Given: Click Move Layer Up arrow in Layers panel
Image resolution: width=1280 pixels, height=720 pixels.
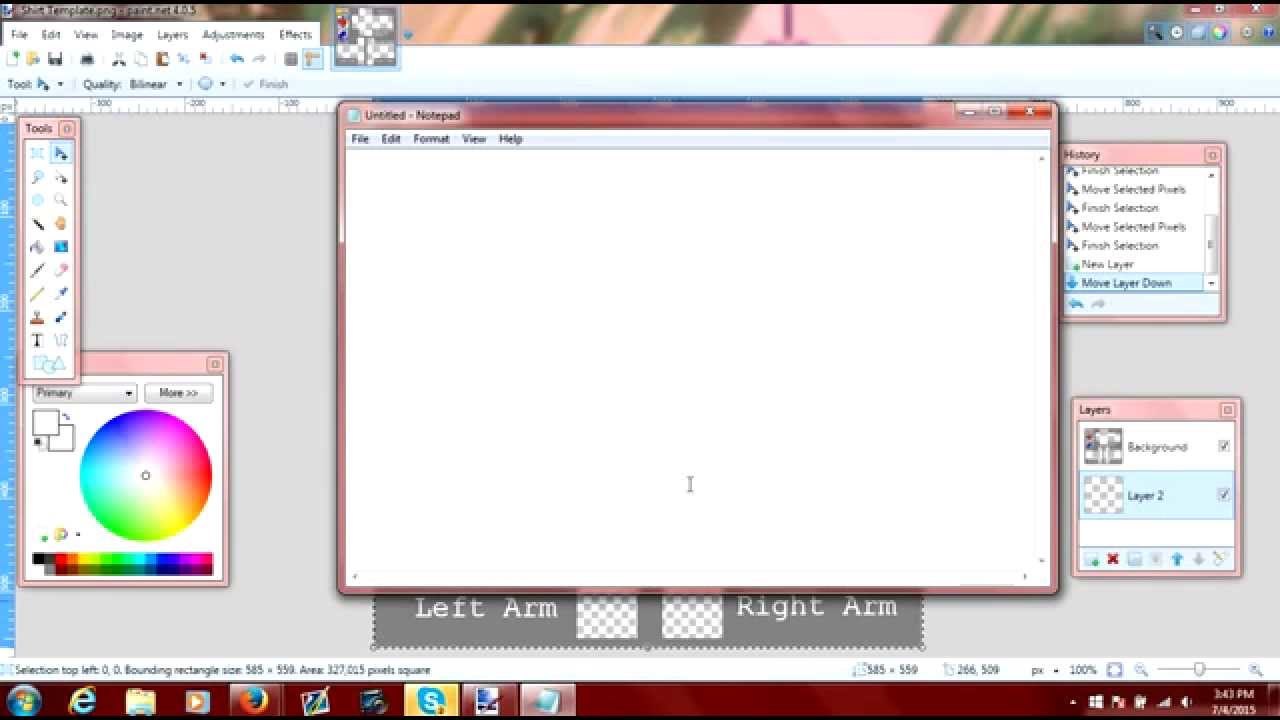Looking at the screenshot, I should coord(1177,559).
